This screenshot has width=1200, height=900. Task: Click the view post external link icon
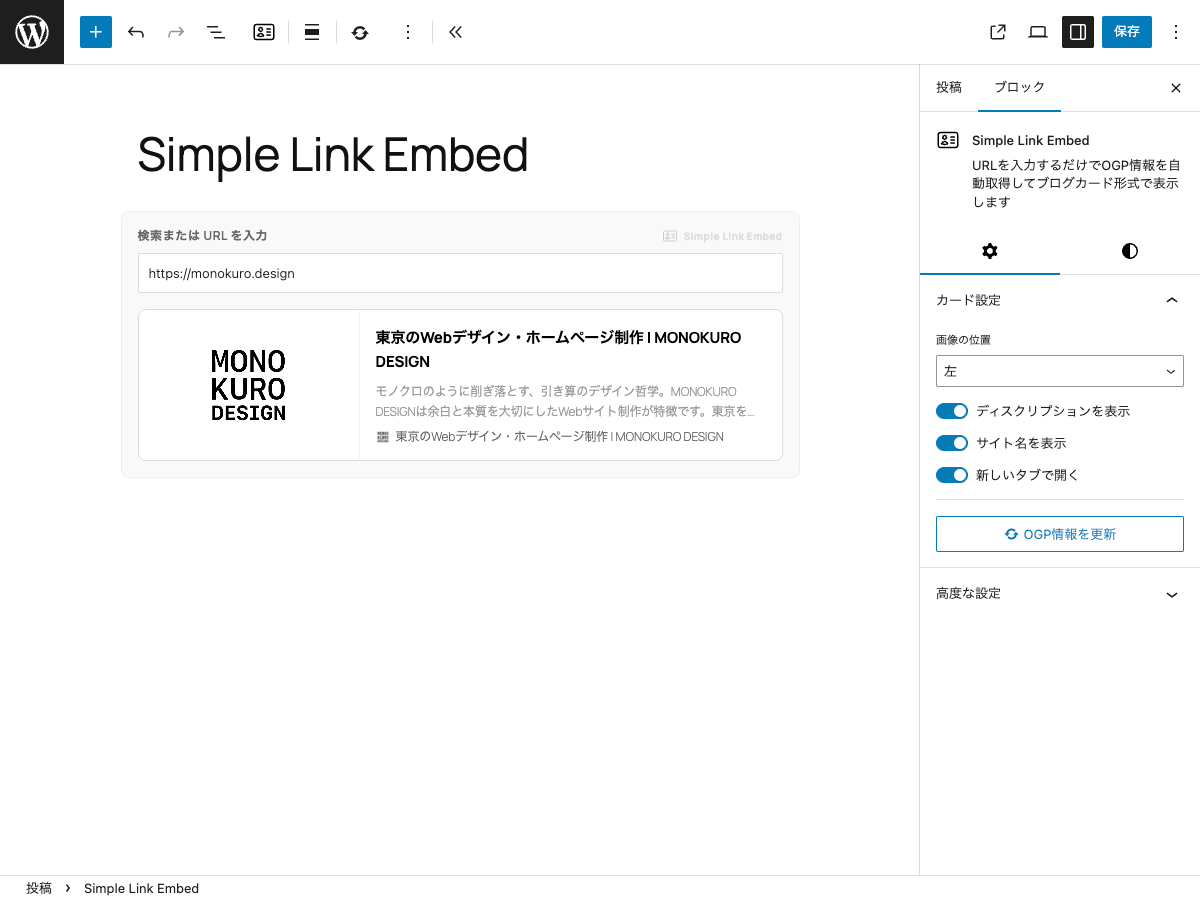pos(997,32)
